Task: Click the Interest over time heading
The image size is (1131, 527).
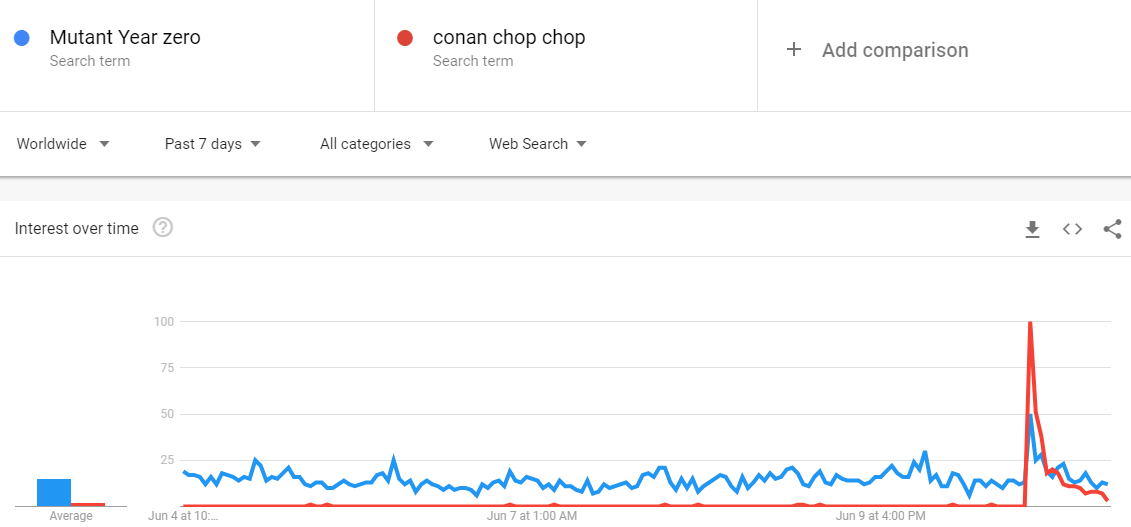Action: pos(76,229)
